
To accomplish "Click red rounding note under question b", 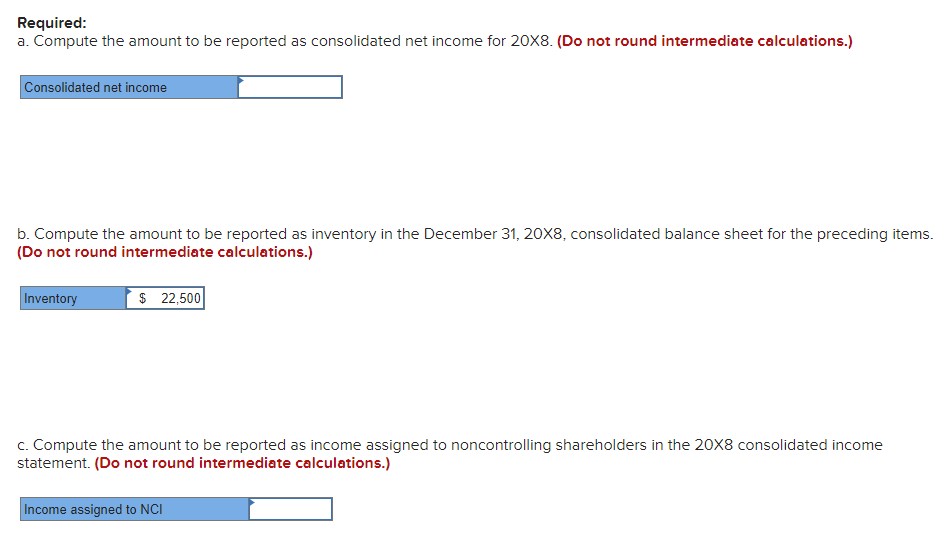I will pos(165,253).
